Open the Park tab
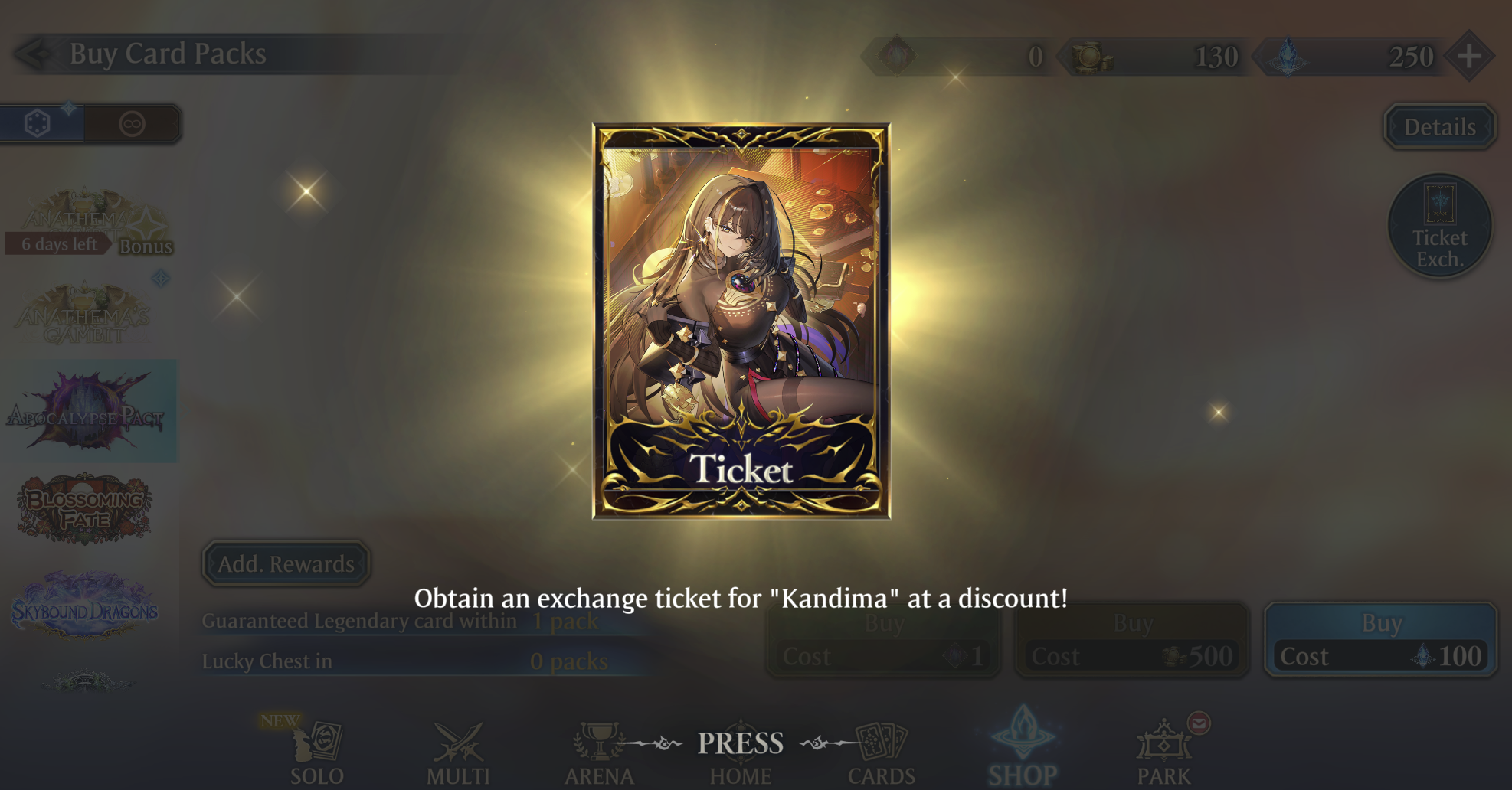This screenshot has height=790, width=1512. [1163, 754]
